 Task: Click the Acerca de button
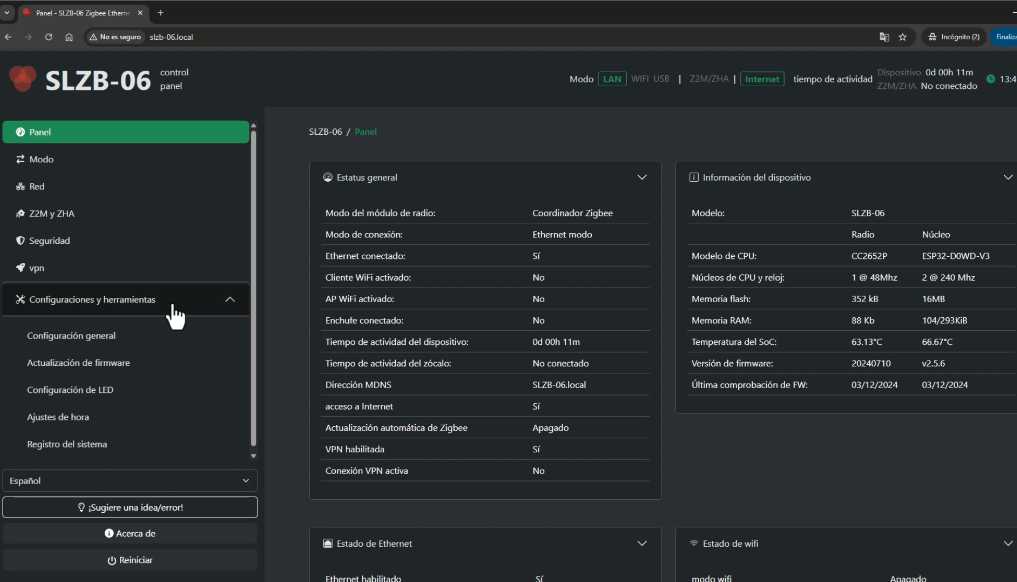point(129,533)
